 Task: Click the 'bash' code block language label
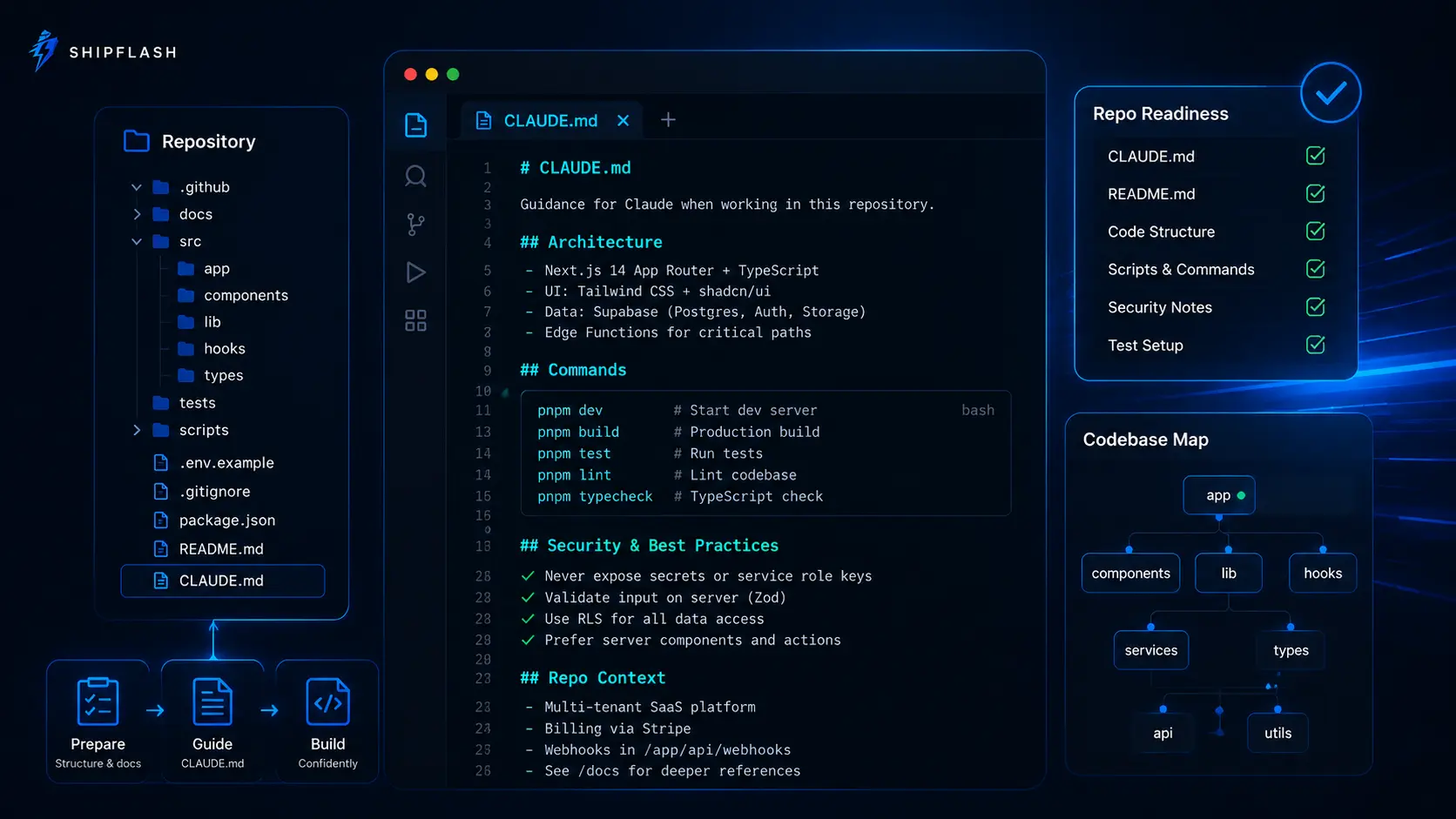(978, 410)
